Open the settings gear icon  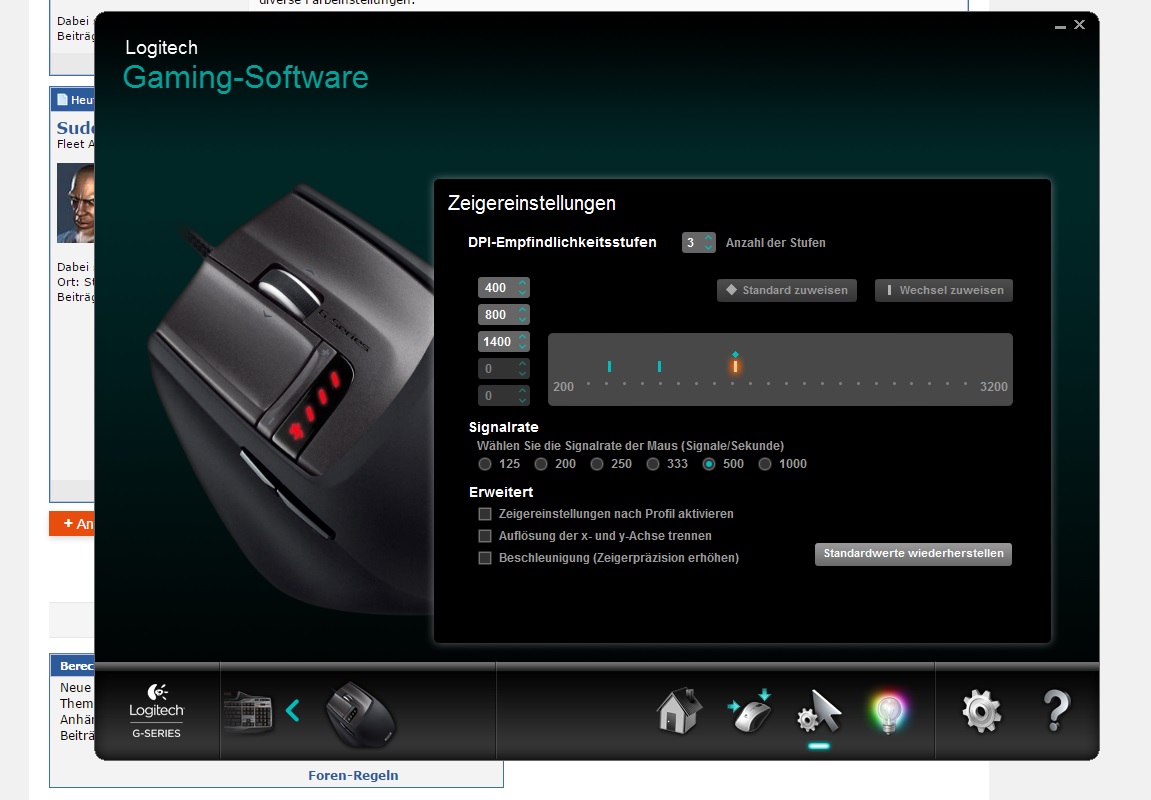[981, 710]
